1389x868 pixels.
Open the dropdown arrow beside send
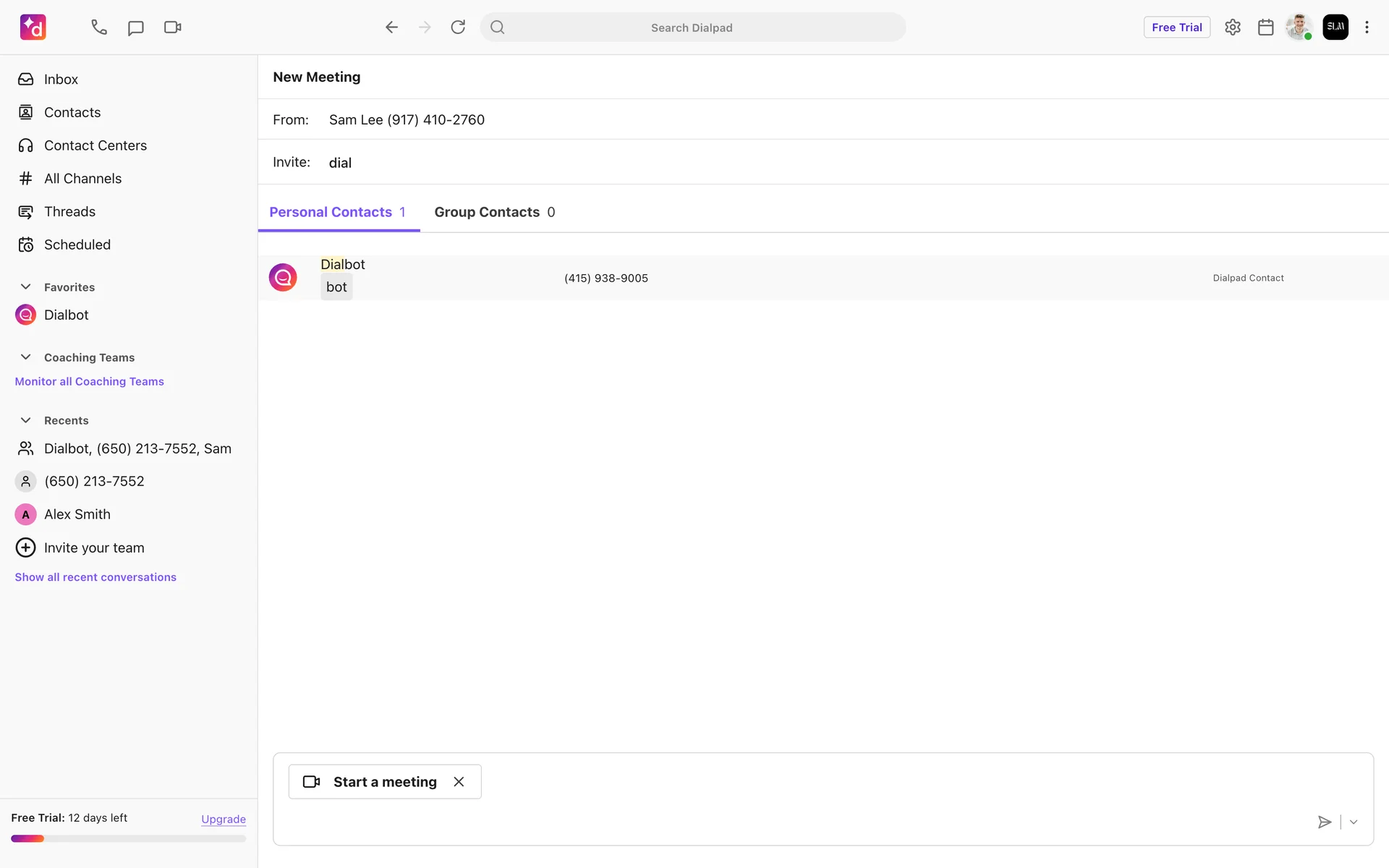coord(1354,822)
